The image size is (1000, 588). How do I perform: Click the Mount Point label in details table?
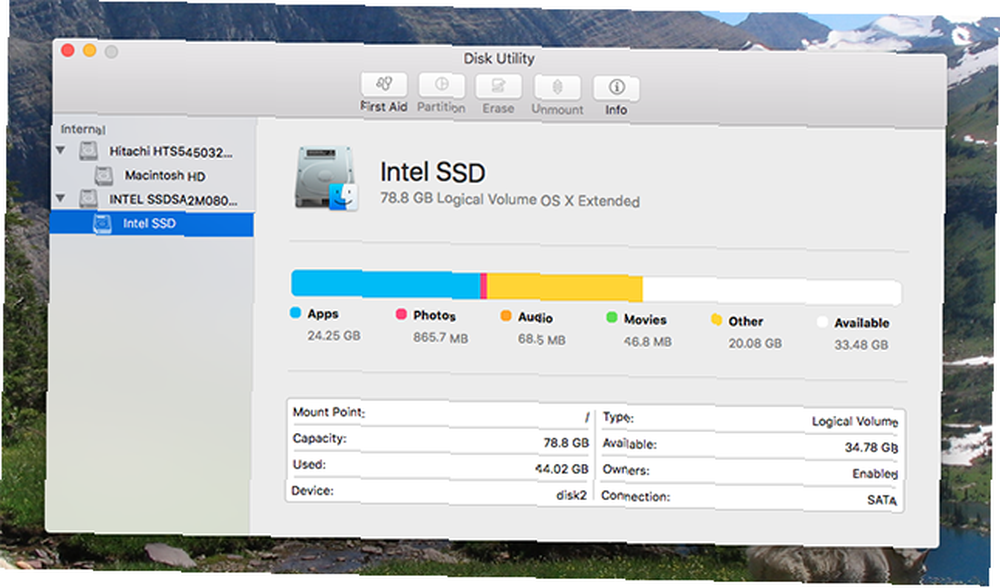pos(328,412)
